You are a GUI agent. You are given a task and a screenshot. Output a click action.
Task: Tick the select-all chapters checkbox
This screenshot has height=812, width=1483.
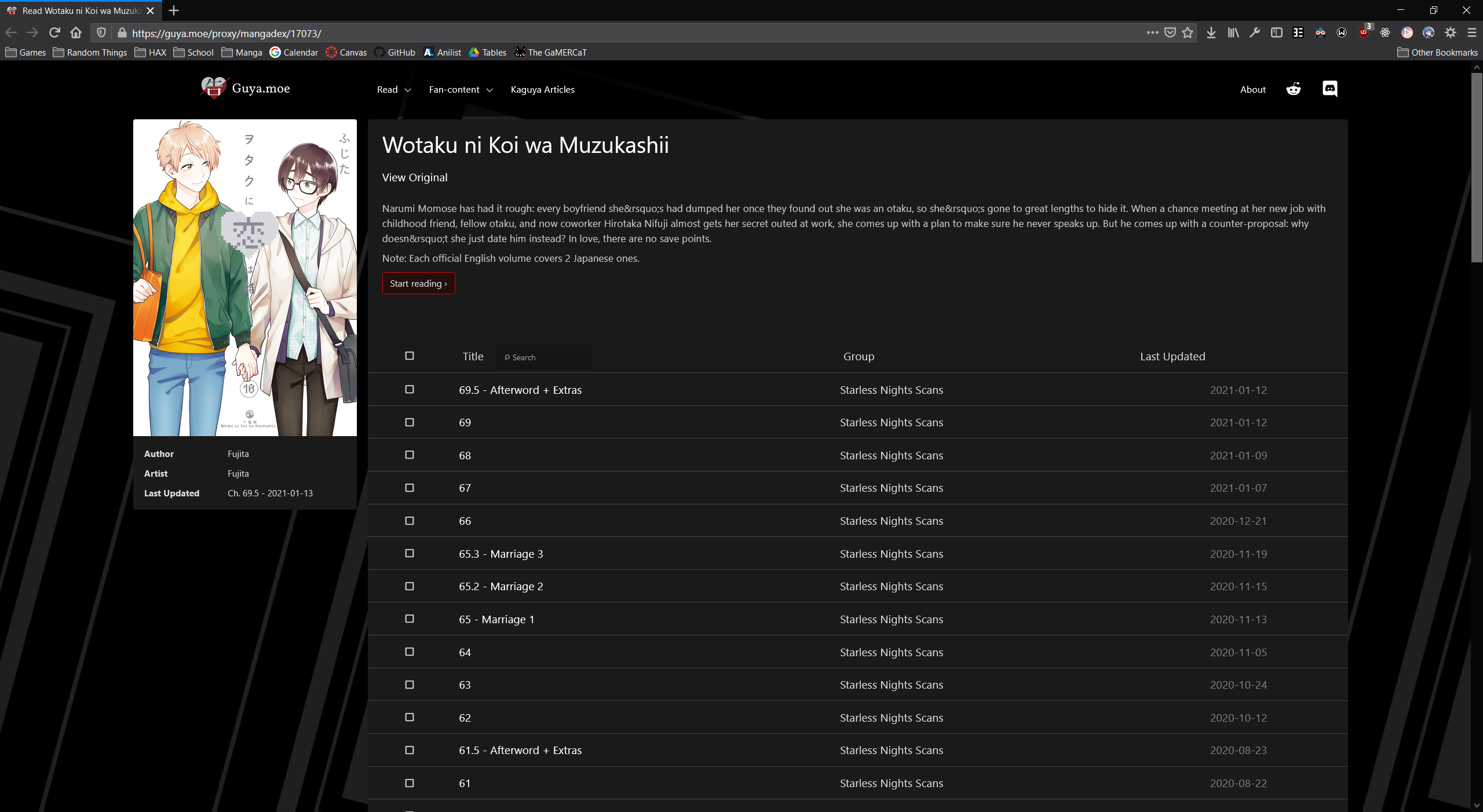point(410,356)
